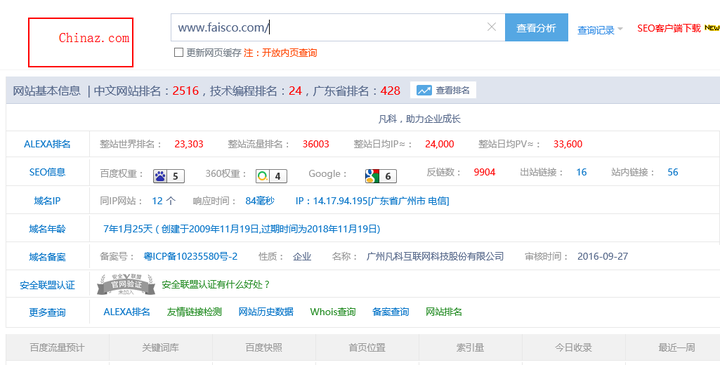The image size is (720, 365).
Task: Click the chart icon beside 查看排名
Action: tap(424, 90)
